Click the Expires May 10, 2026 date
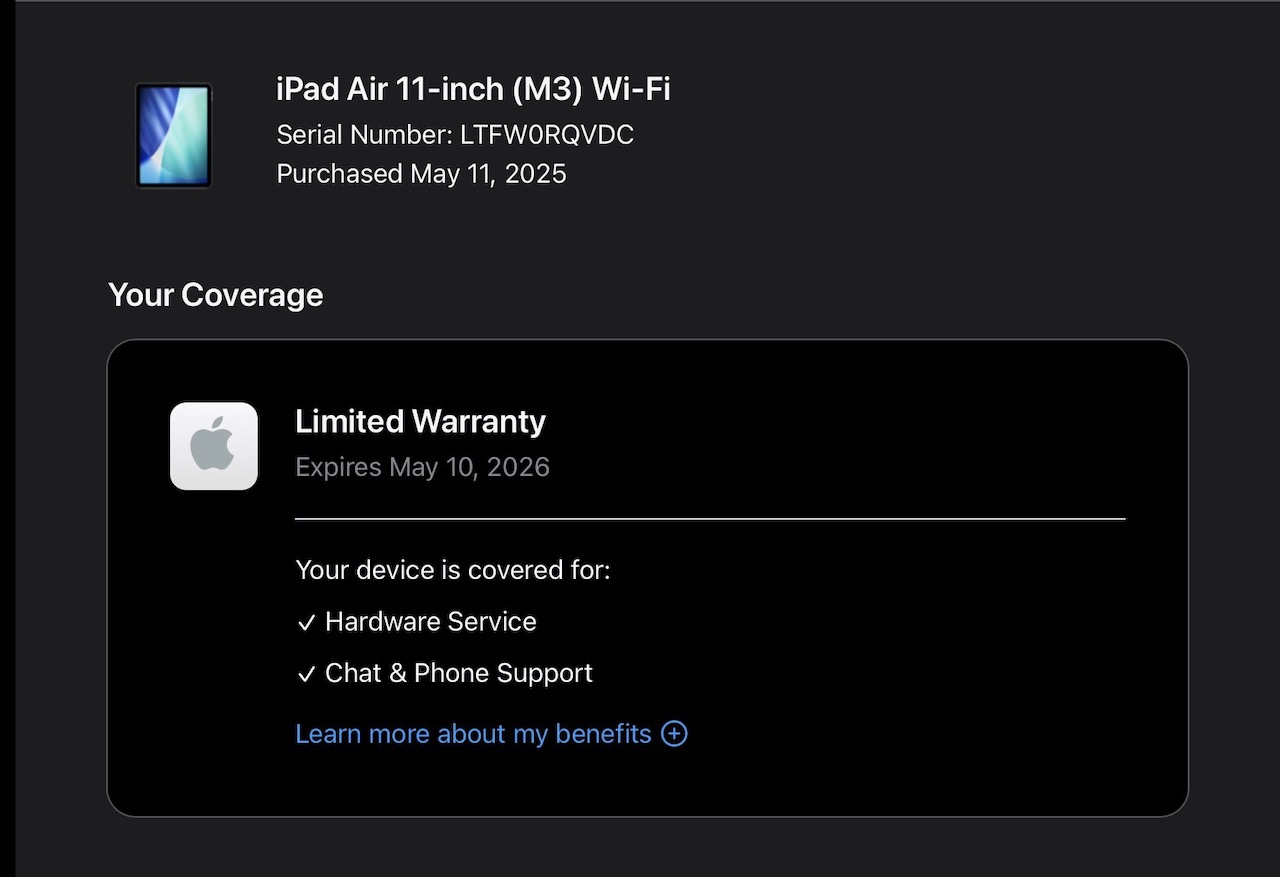This screenshot has height=877, width=1280. pyautogui.click(x=422, y=467)
